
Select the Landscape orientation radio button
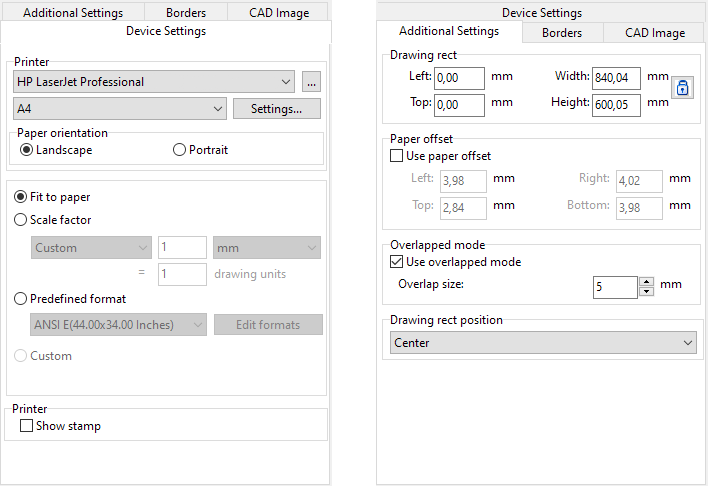[27, 150]
